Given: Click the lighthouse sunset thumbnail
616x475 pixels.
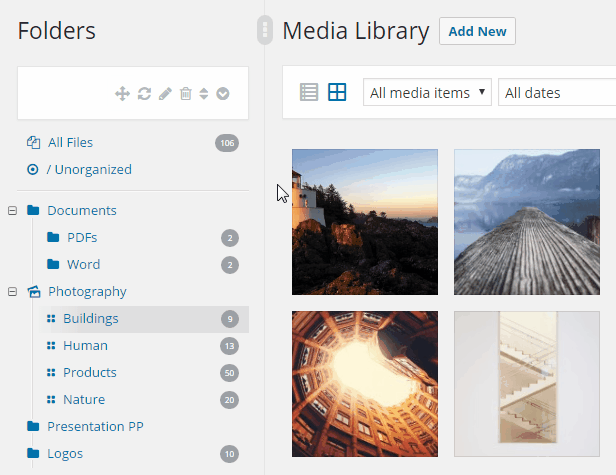Looking at the screenshot, I should click(364, 221).
